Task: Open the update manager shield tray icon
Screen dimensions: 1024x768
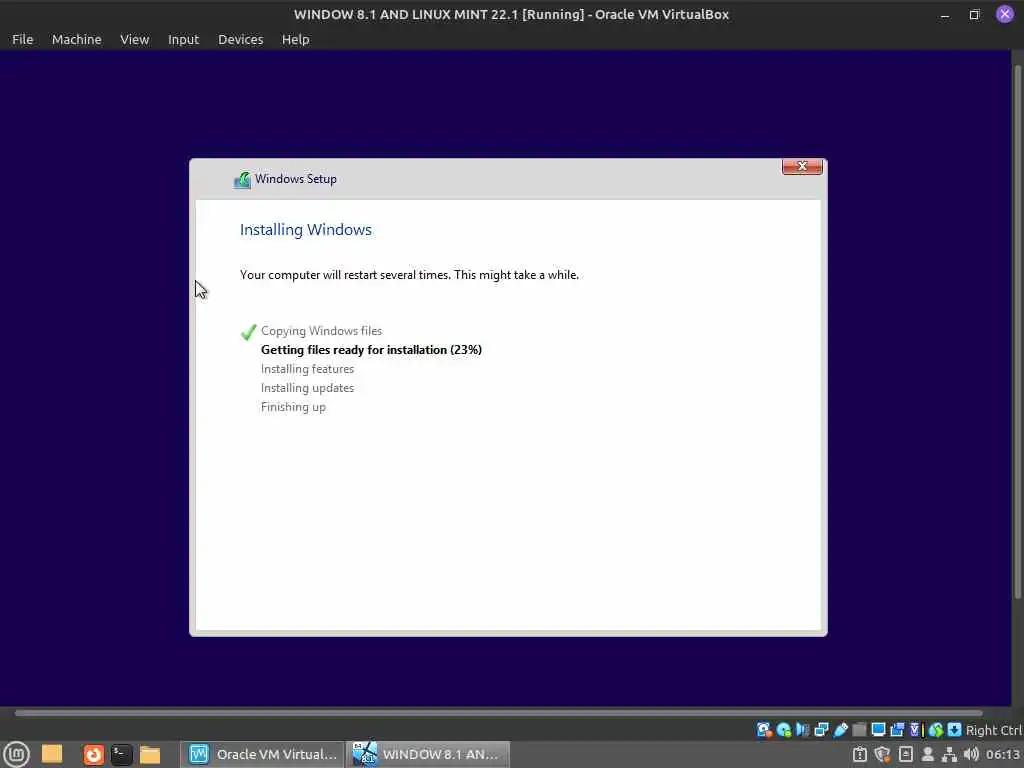Action: click(882, 754)
